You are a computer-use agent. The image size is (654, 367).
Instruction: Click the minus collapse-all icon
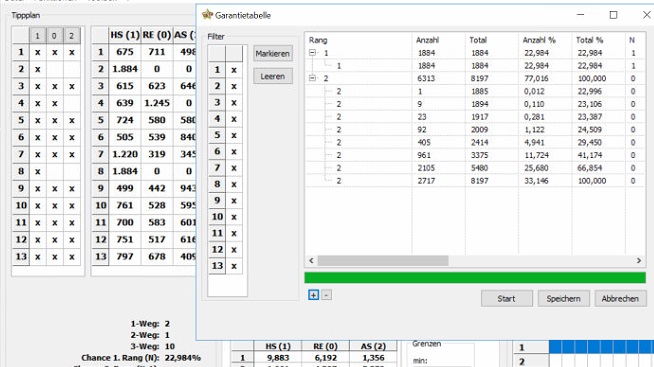(x=327, y=295)
